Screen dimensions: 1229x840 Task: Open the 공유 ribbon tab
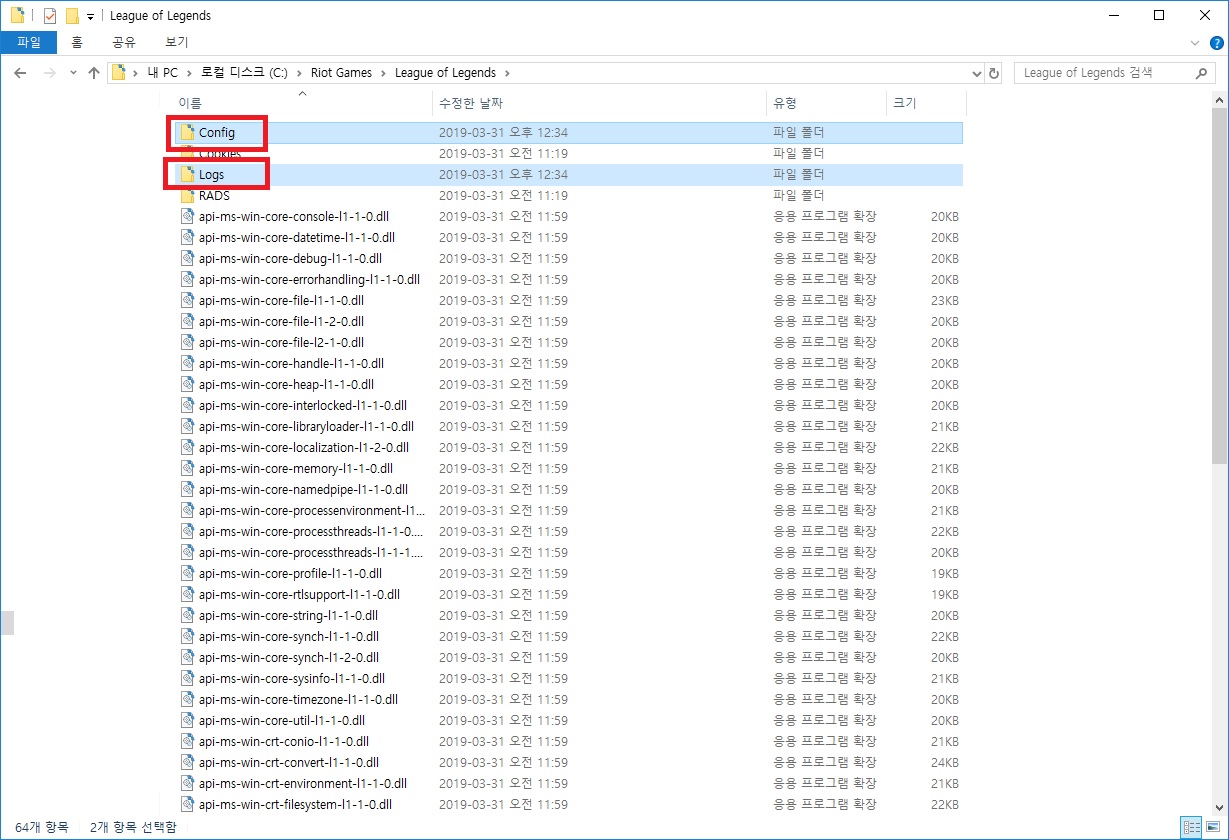pyautogui.click(x=124, y=43)
